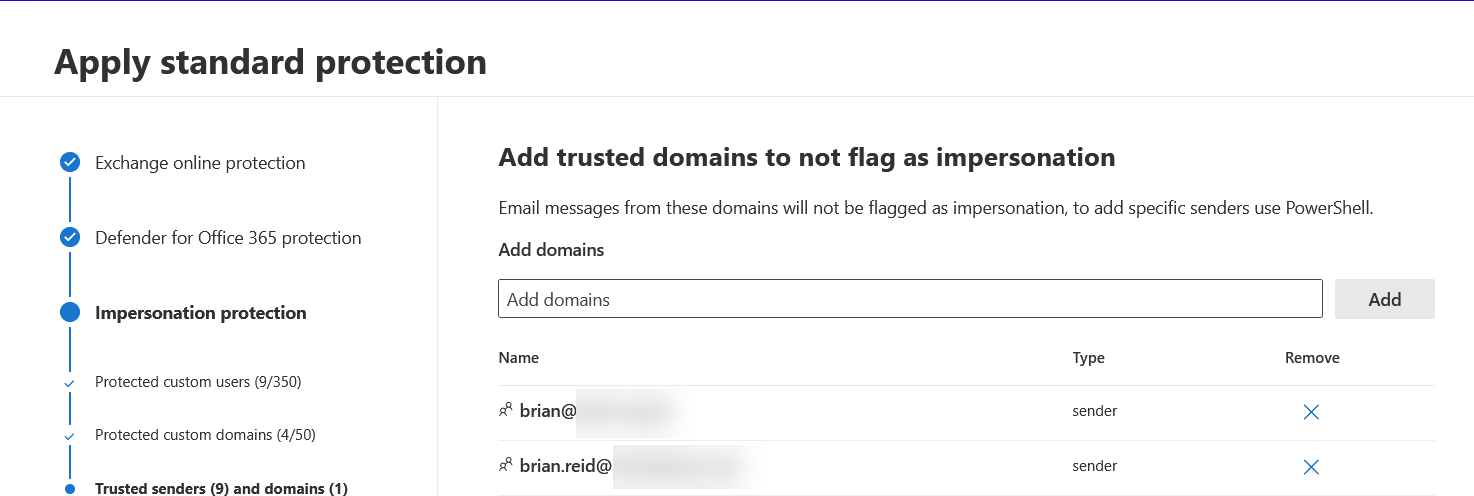This screenshot has height=496, width=1474.
Task: Open the Defender for Office 365 protection step
Action: tap(228, 238)
